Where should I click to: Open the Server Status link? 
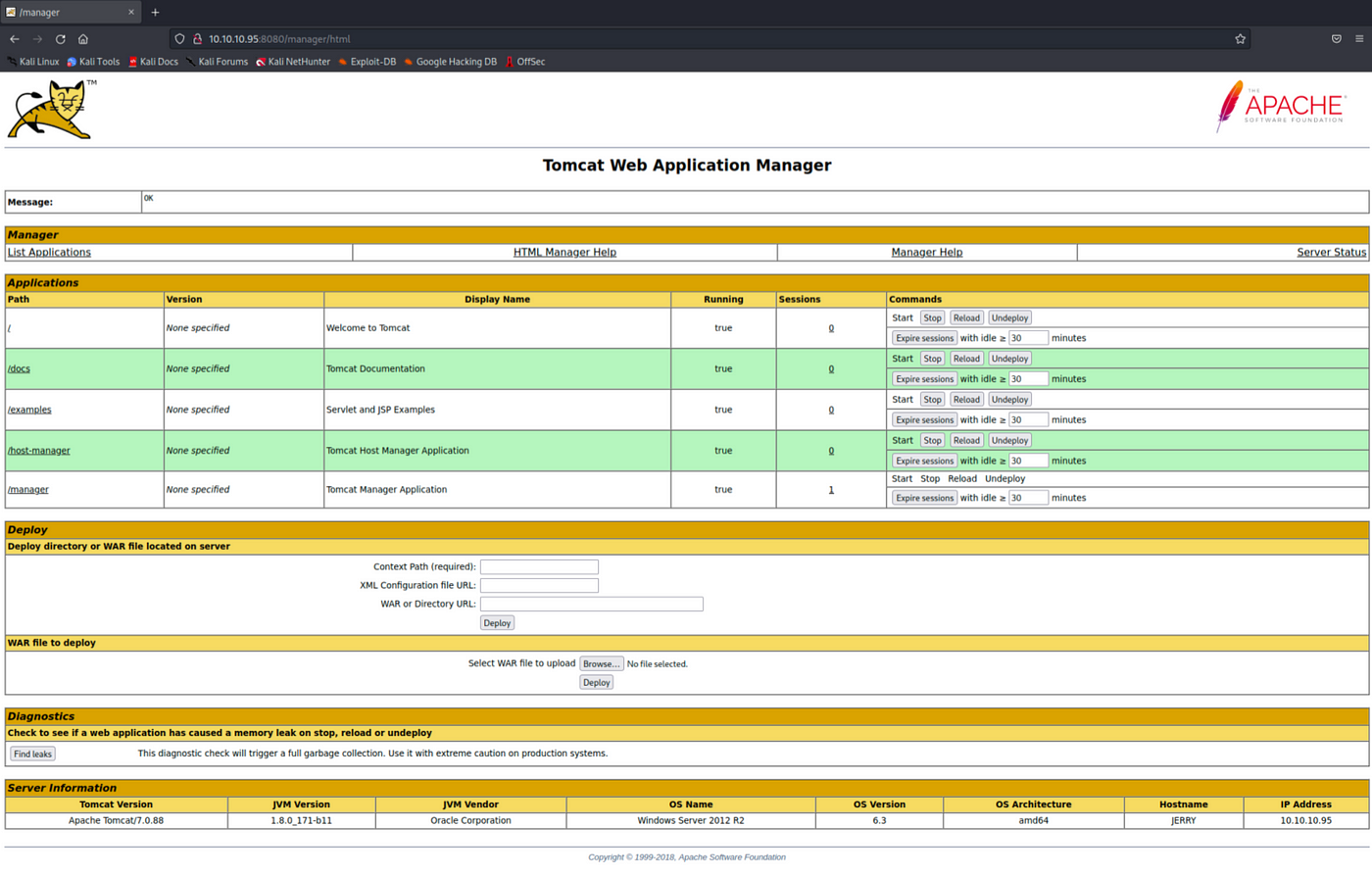point(1331,252)
